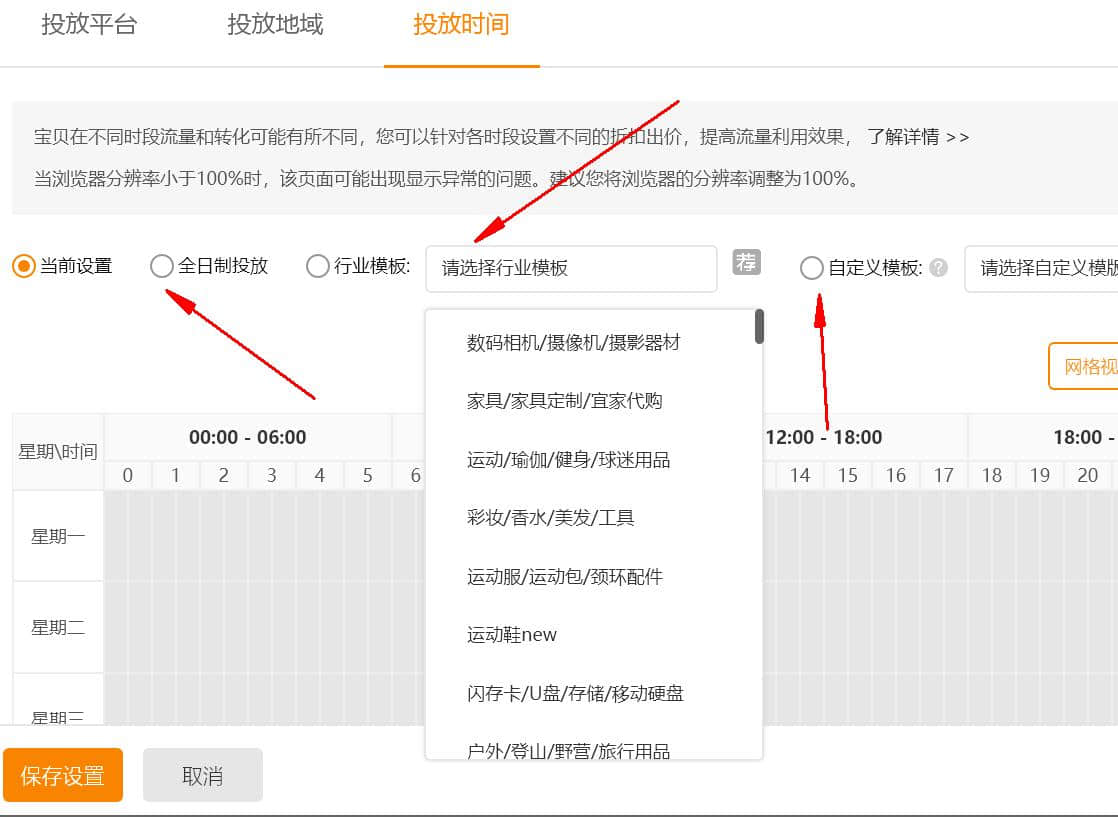The height and width of the screenshot is (817, 1118).
Task: Click the 保存设置 button
Action: (62, 776)
